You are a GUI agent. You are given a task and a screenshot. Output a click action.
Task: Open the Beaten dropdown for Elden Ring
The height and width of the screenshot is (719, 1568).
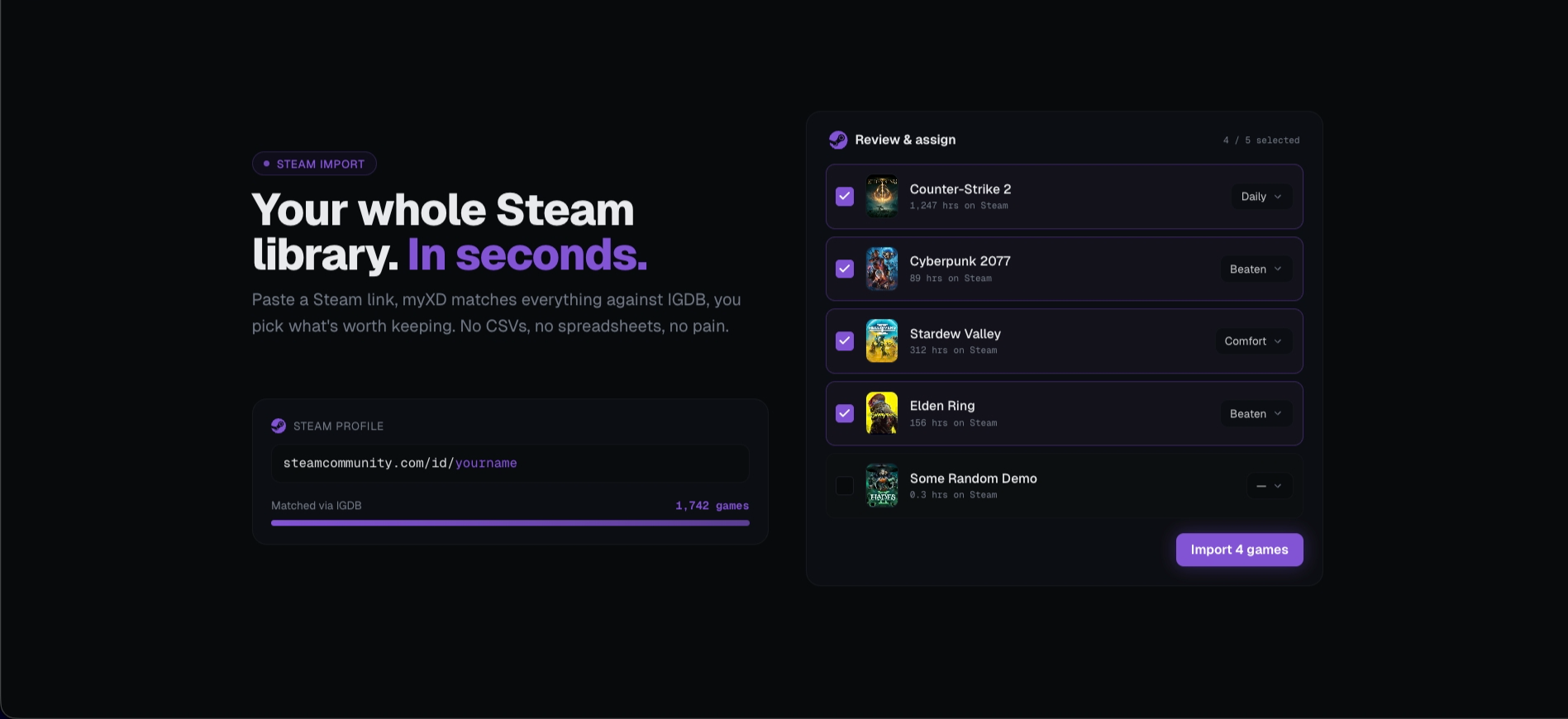click(1256, 413)
